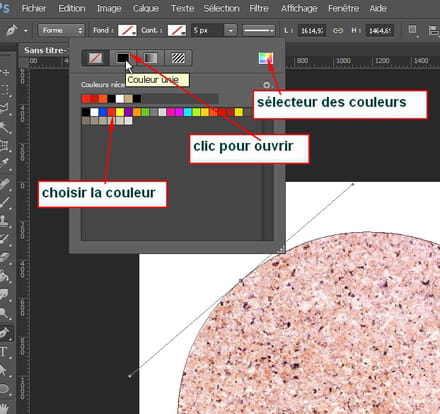Image resolution: width=440 pixels, height=414 pixels.
Task: Click the color popup resize grip corner
Action: click(281, 249)
